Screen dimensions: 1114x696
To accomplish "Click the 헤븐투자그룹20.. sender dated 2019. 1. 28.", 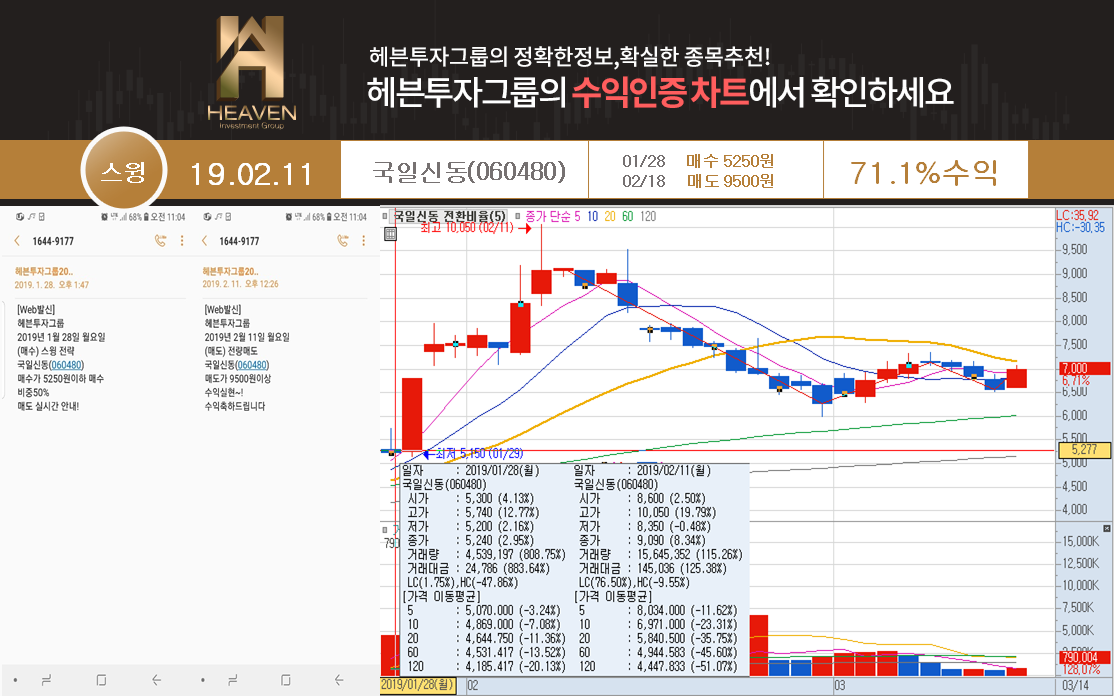I will click(x=44, y=271).
